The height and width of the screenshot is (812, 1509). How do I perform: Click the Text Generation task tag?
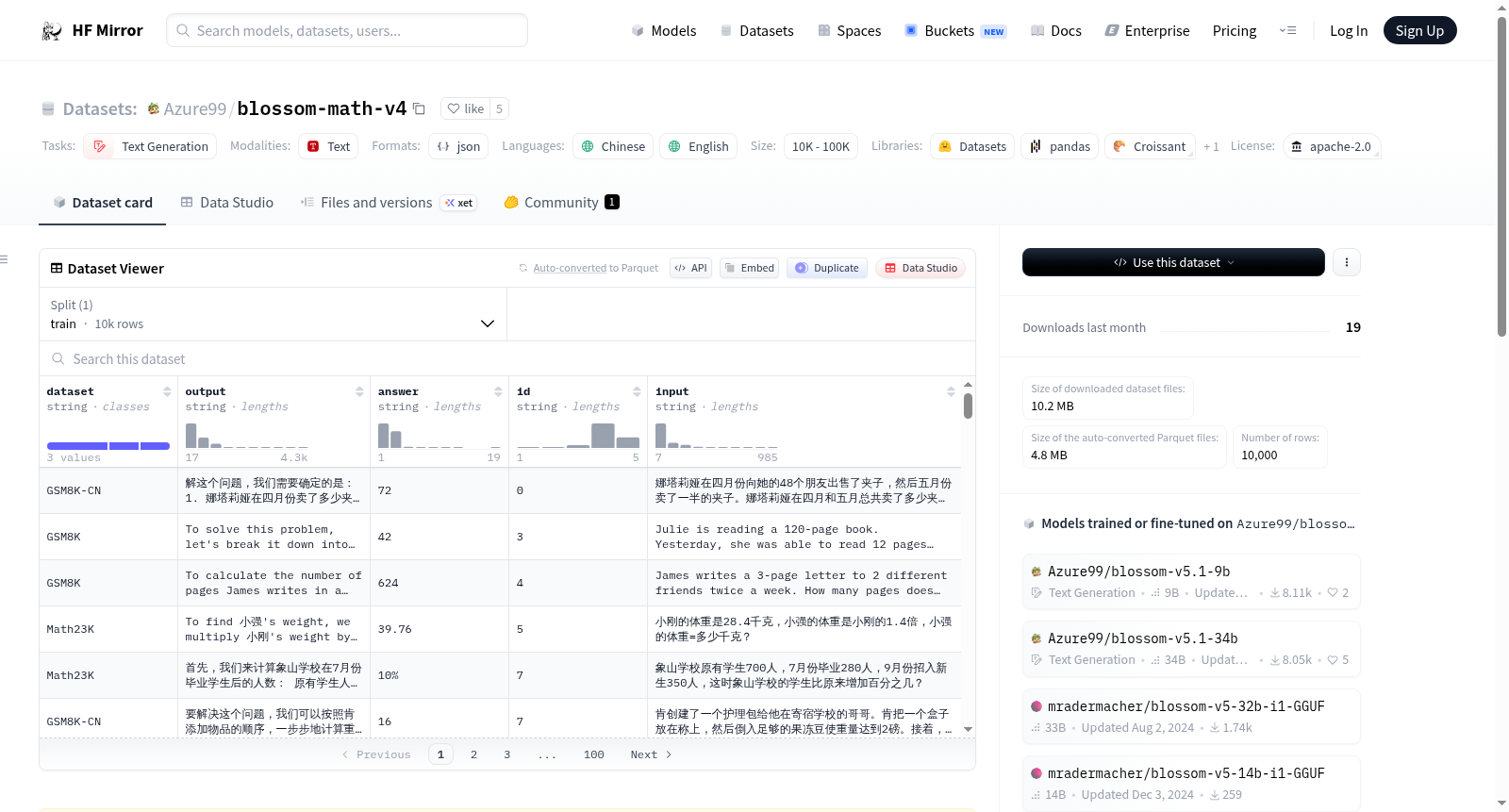point(150,146)
